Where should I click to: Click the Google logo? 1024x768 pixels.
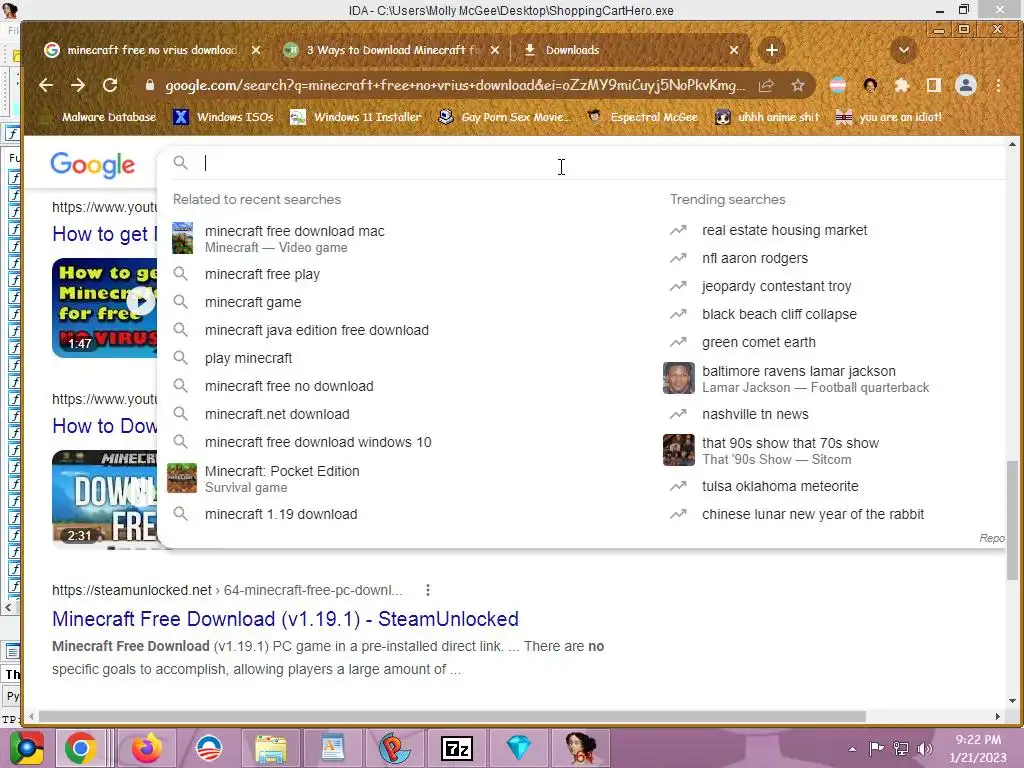93,165
